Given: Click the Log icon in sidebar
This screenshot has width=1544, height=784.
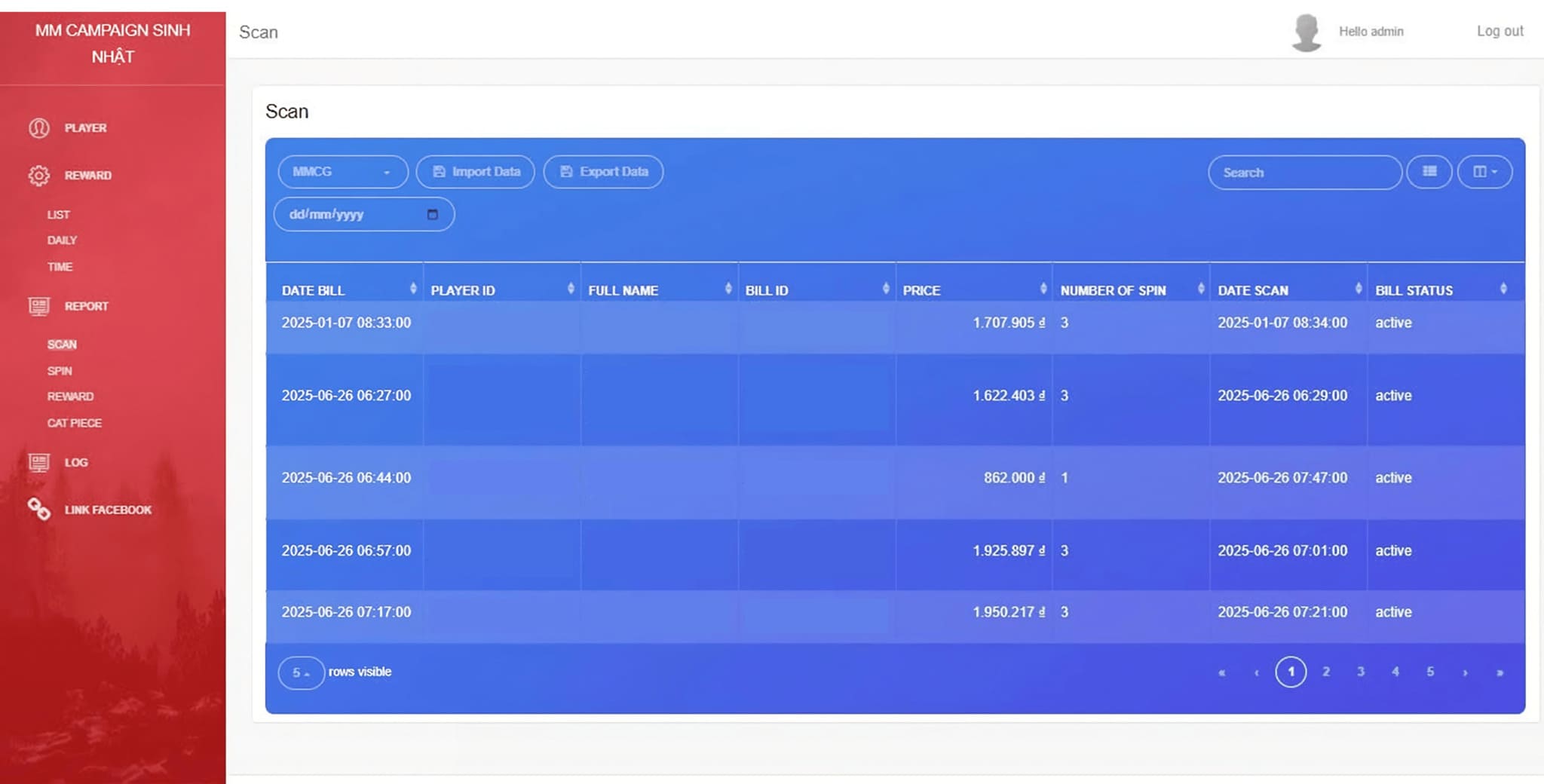Looking at the screenshot, I should [39, 462].
